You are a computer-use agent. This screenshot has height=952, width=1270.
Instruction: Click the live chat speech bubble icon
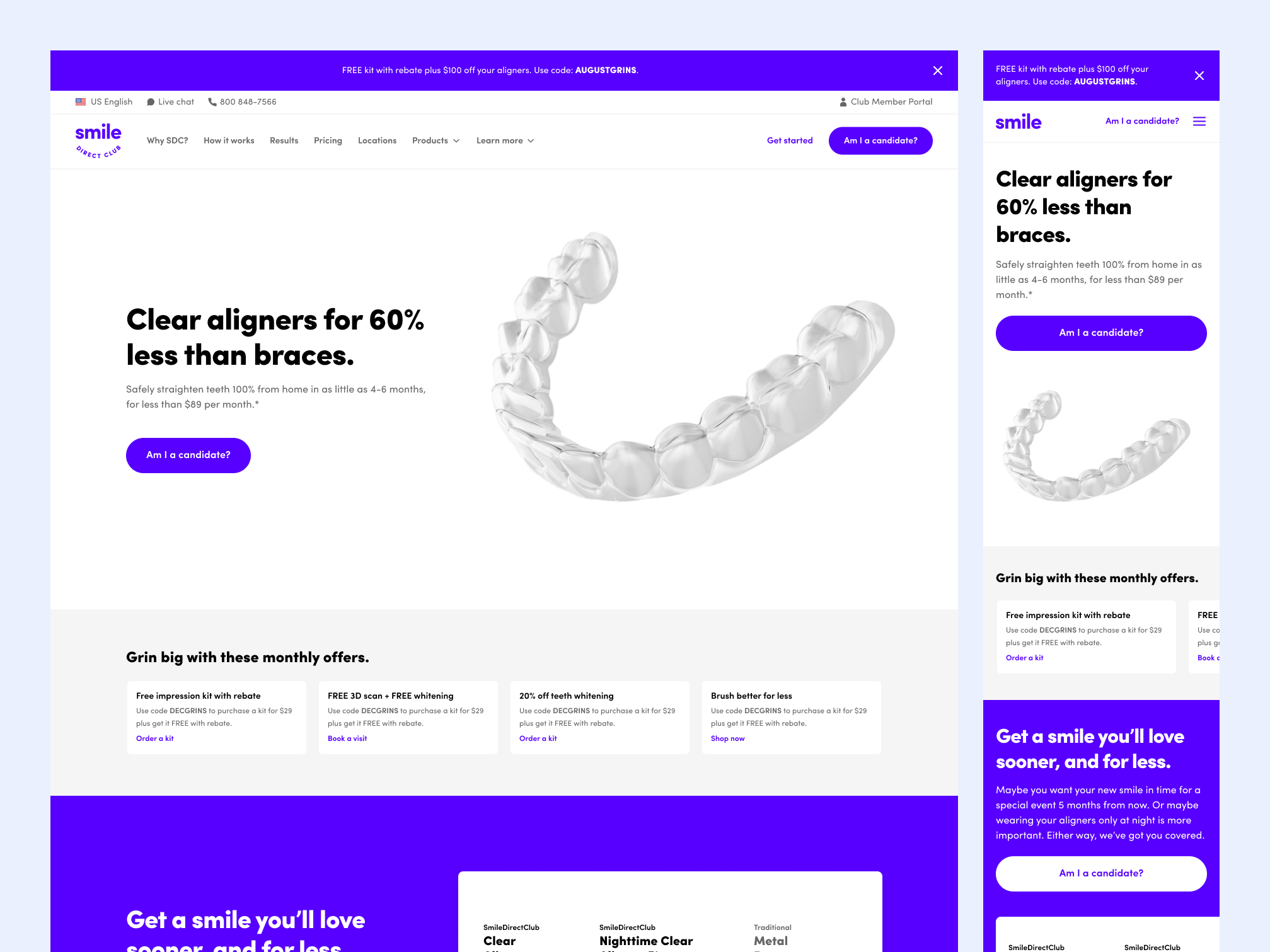[x=151, y=102]
